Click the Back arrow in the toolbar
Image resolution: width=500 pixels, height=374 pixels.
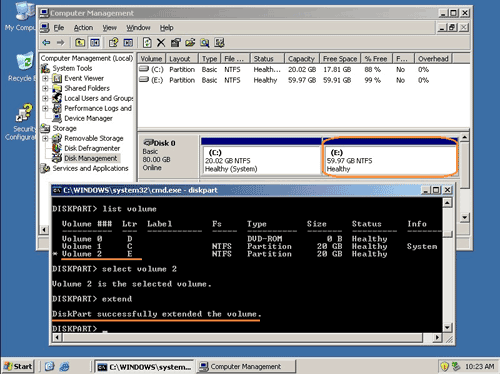click(46, 43)
